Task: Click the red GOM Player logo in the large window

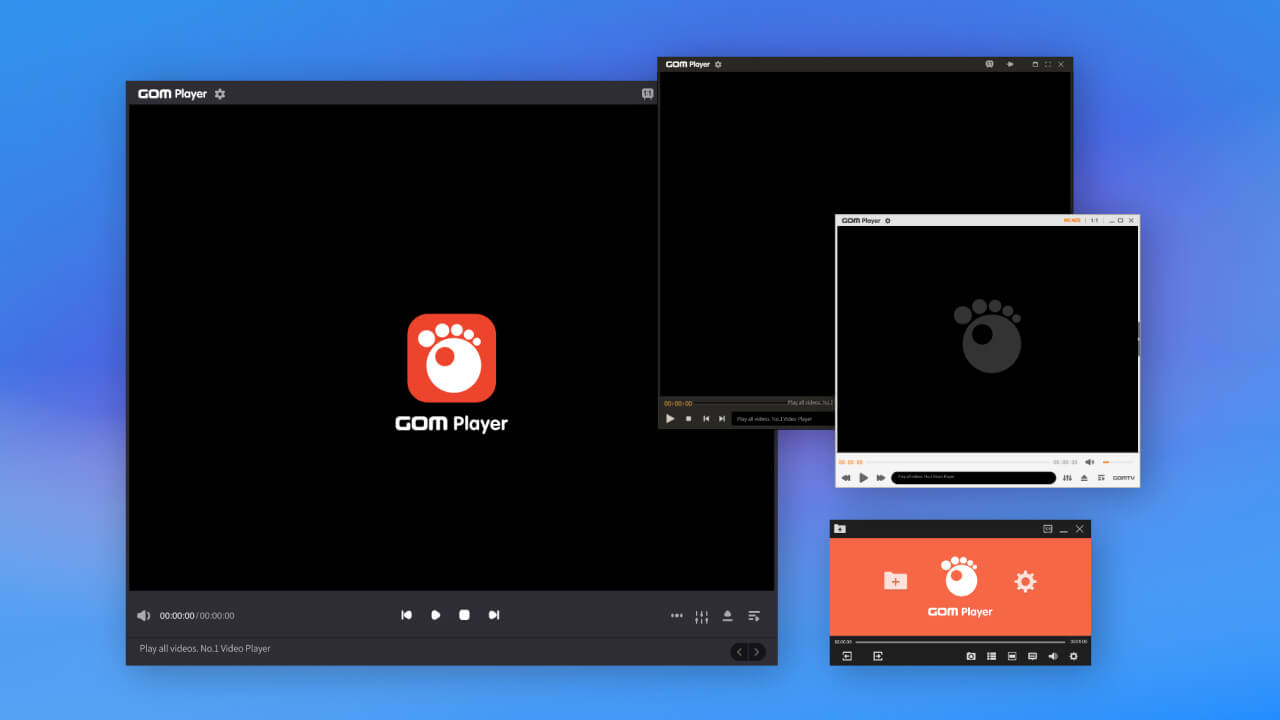Action: [452, 358]
